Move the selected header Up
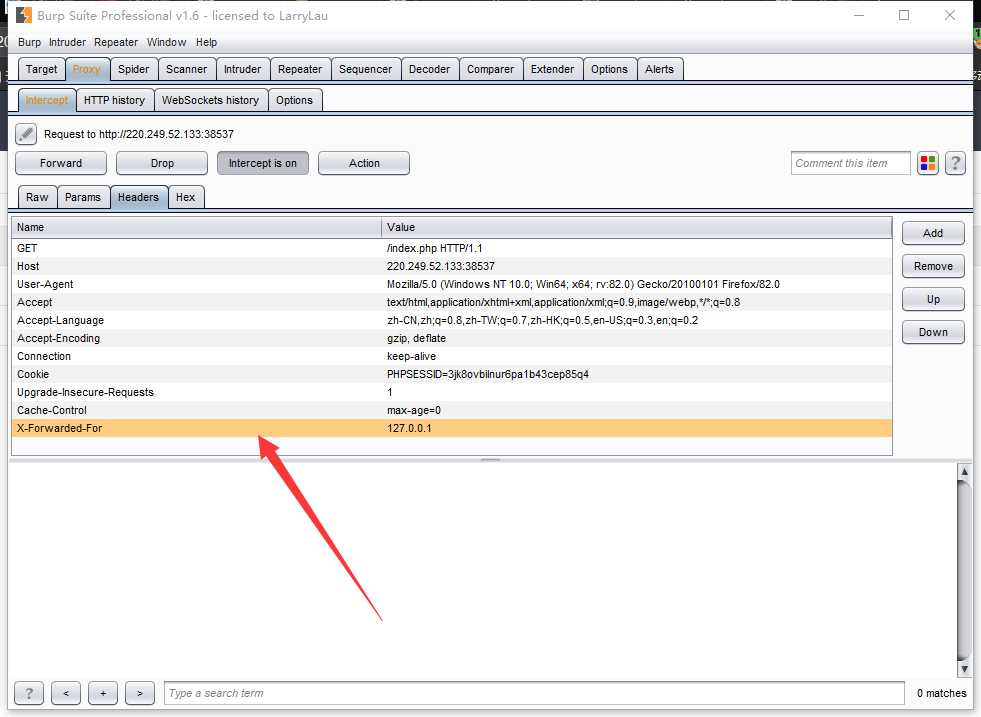Screen dimensions: 981x717 click(x=933, y=299)
